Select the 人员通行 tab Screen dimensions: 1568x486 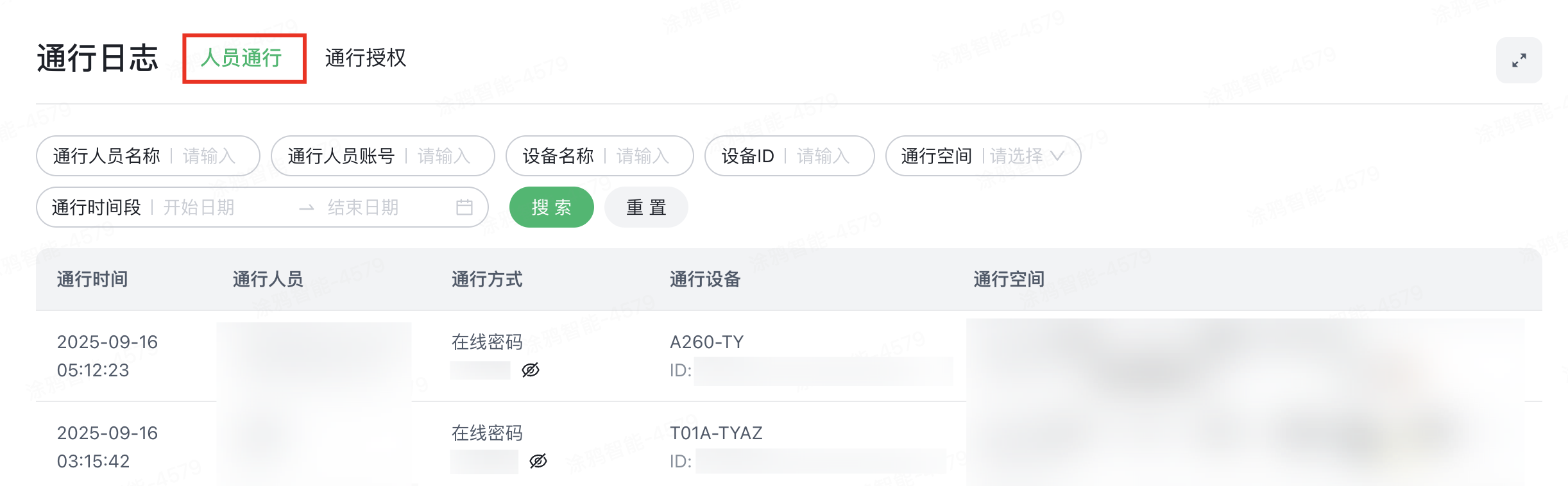[x=244, y=59]
